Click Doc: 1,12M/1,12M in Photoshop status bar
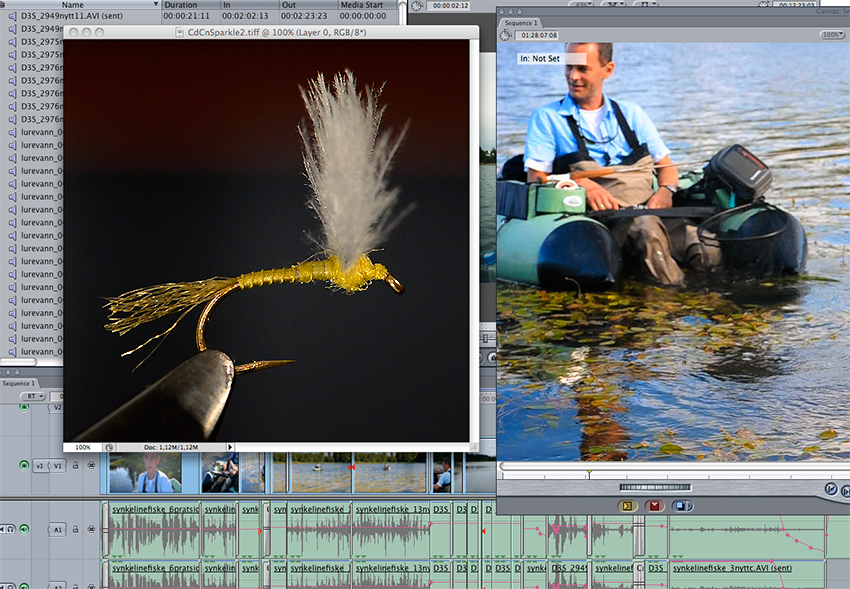Image resolution: width=850 pixels, height=589 pixels. (171, 448)
